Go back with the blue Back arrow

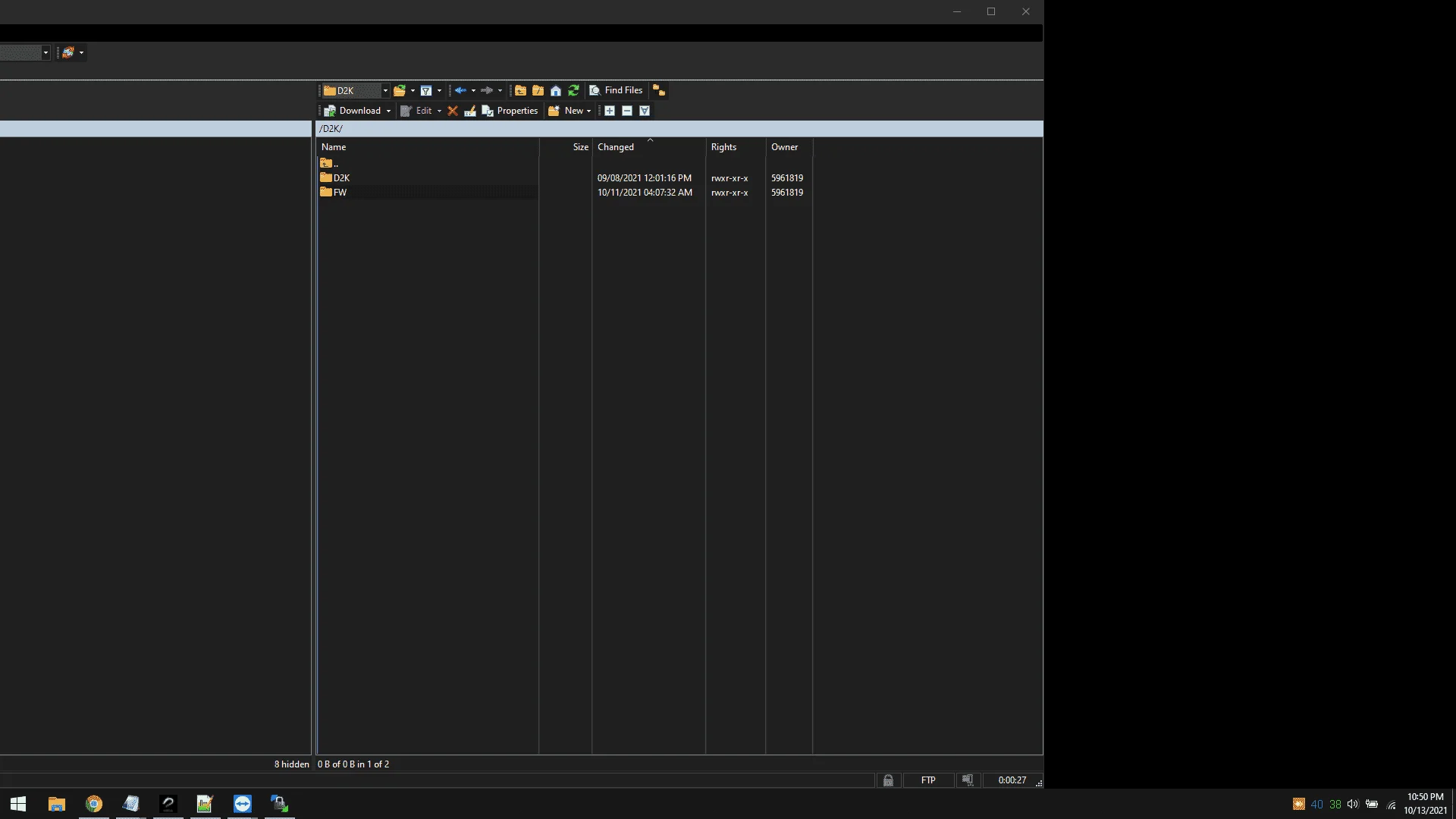click(460, 91)
